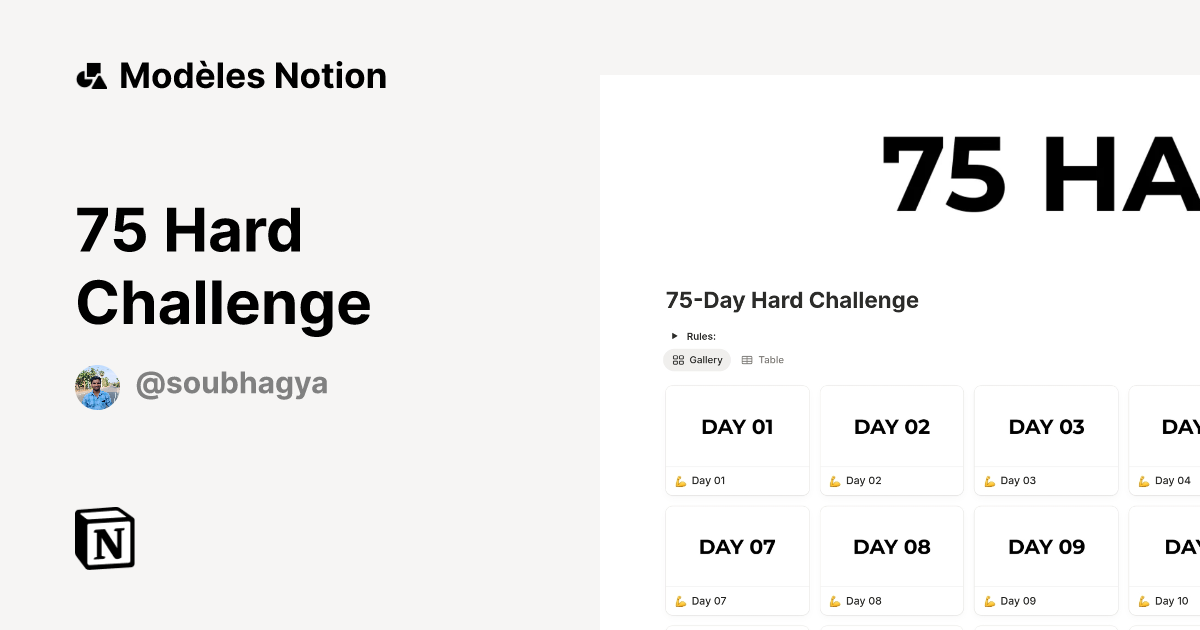Viewport: 1200px width, 630px height.
Task: Open the Day 07 card
Action: click(x=737, y=560)
